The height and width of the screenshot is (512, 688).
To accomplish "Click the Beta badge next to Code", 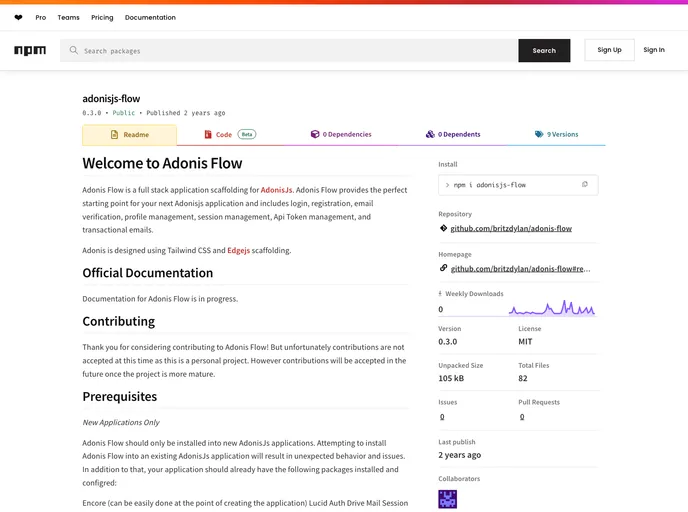I will 247,134.
